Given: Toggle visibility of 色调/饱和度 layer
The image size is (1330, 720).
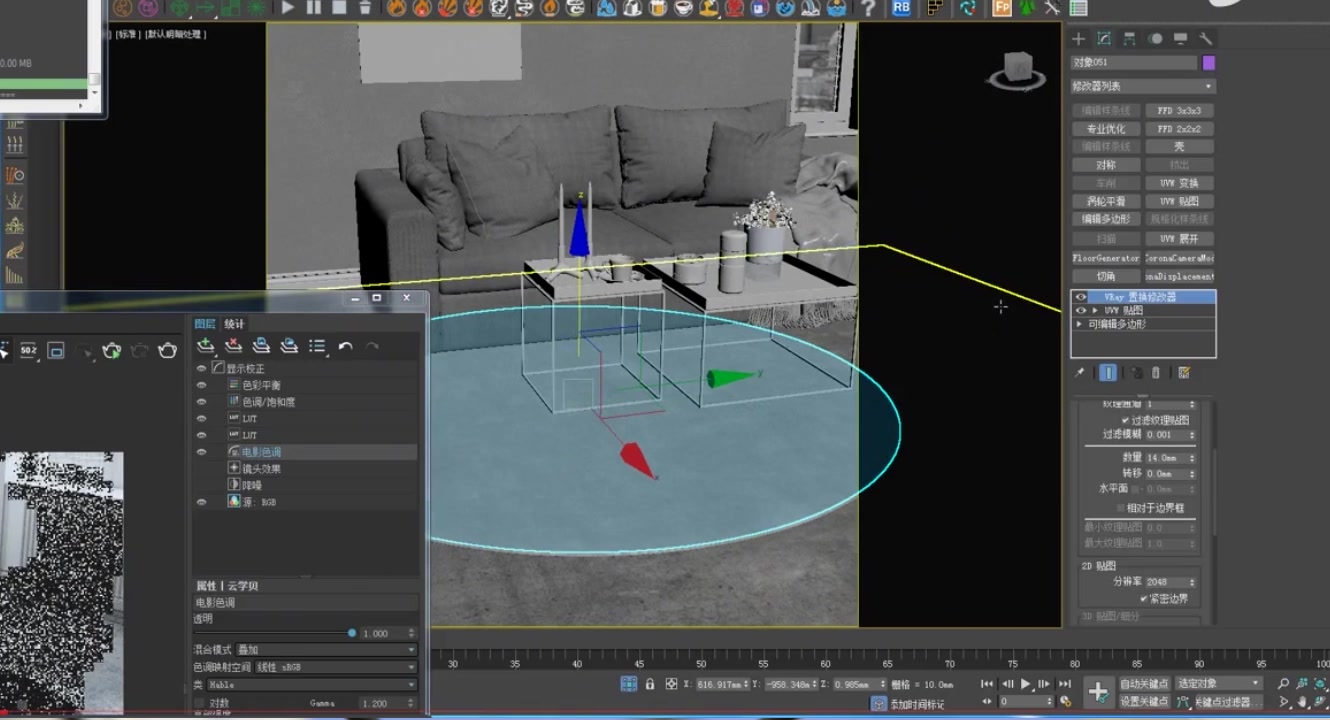Looking at the screenshot, I should 202,402.
